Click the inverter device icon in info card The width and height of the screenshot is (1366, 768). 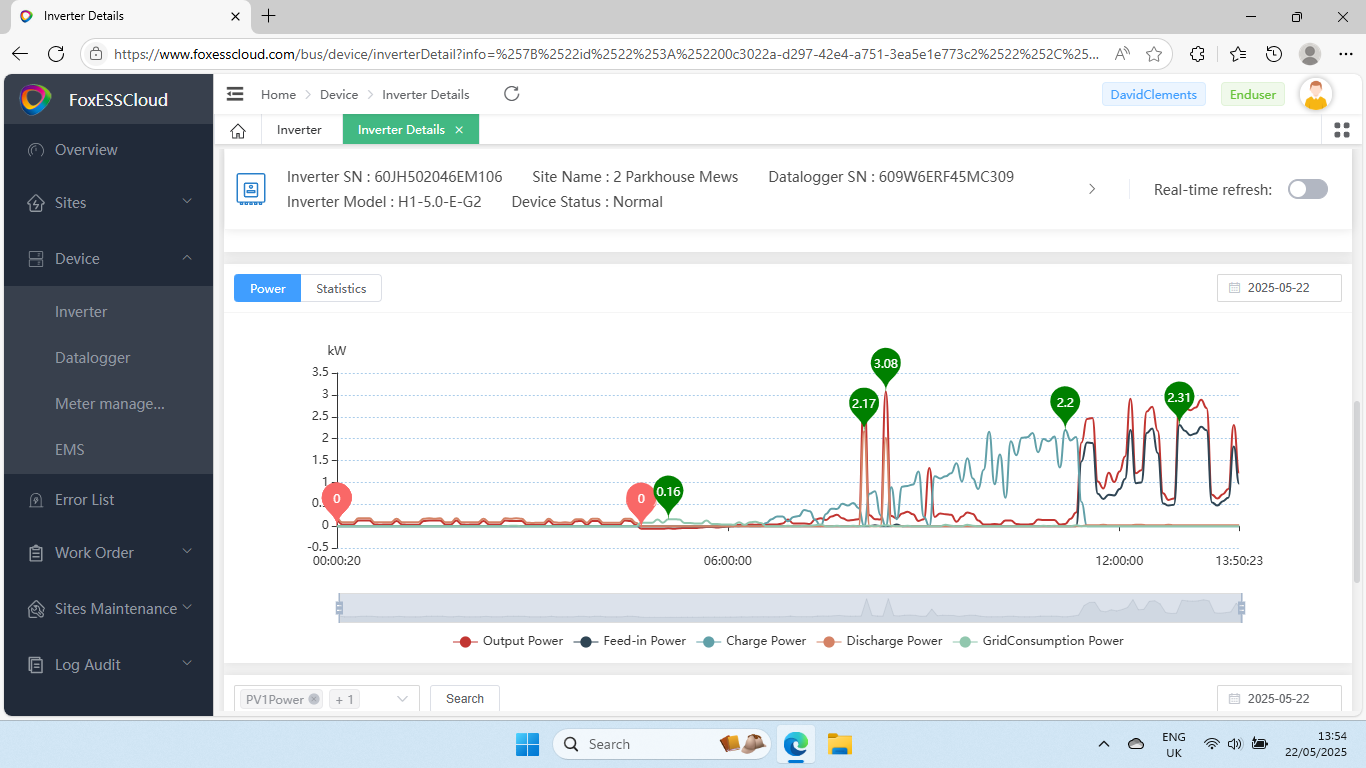[x=250, y=188]
